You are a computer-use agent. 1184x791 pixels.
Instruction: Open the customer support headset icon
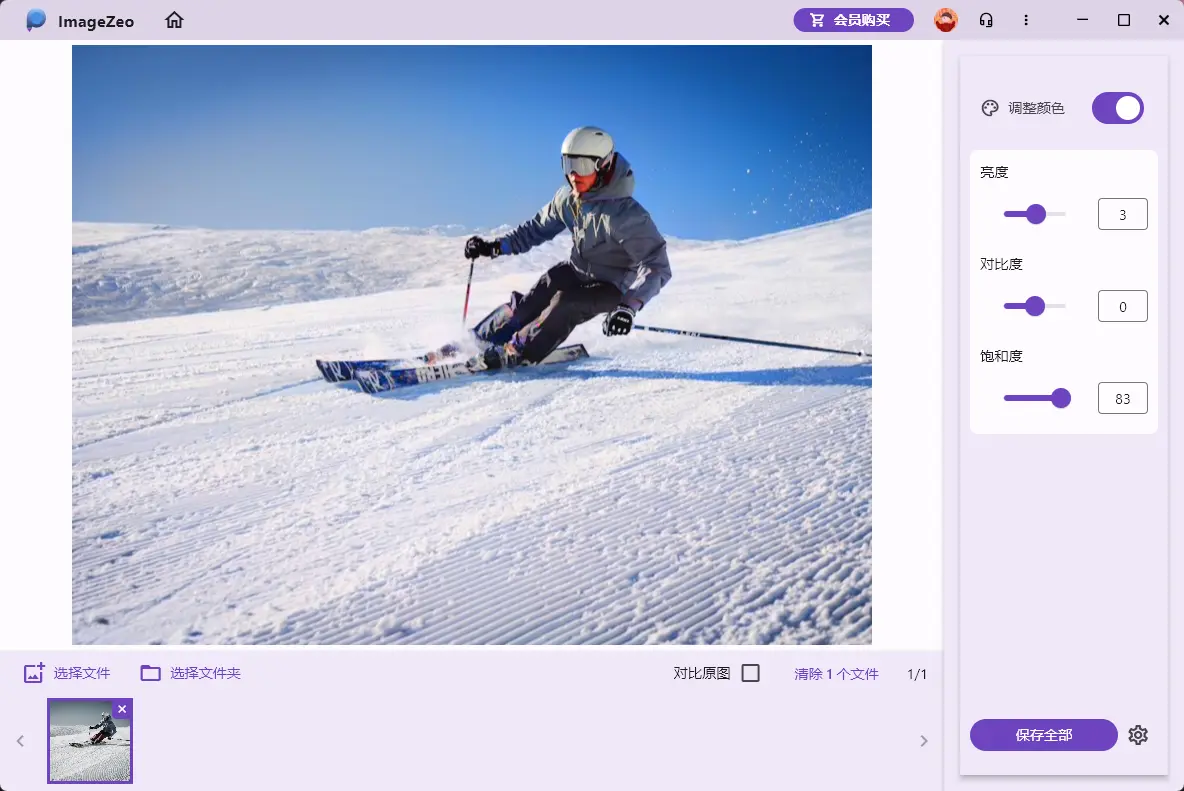click(986, 20)
